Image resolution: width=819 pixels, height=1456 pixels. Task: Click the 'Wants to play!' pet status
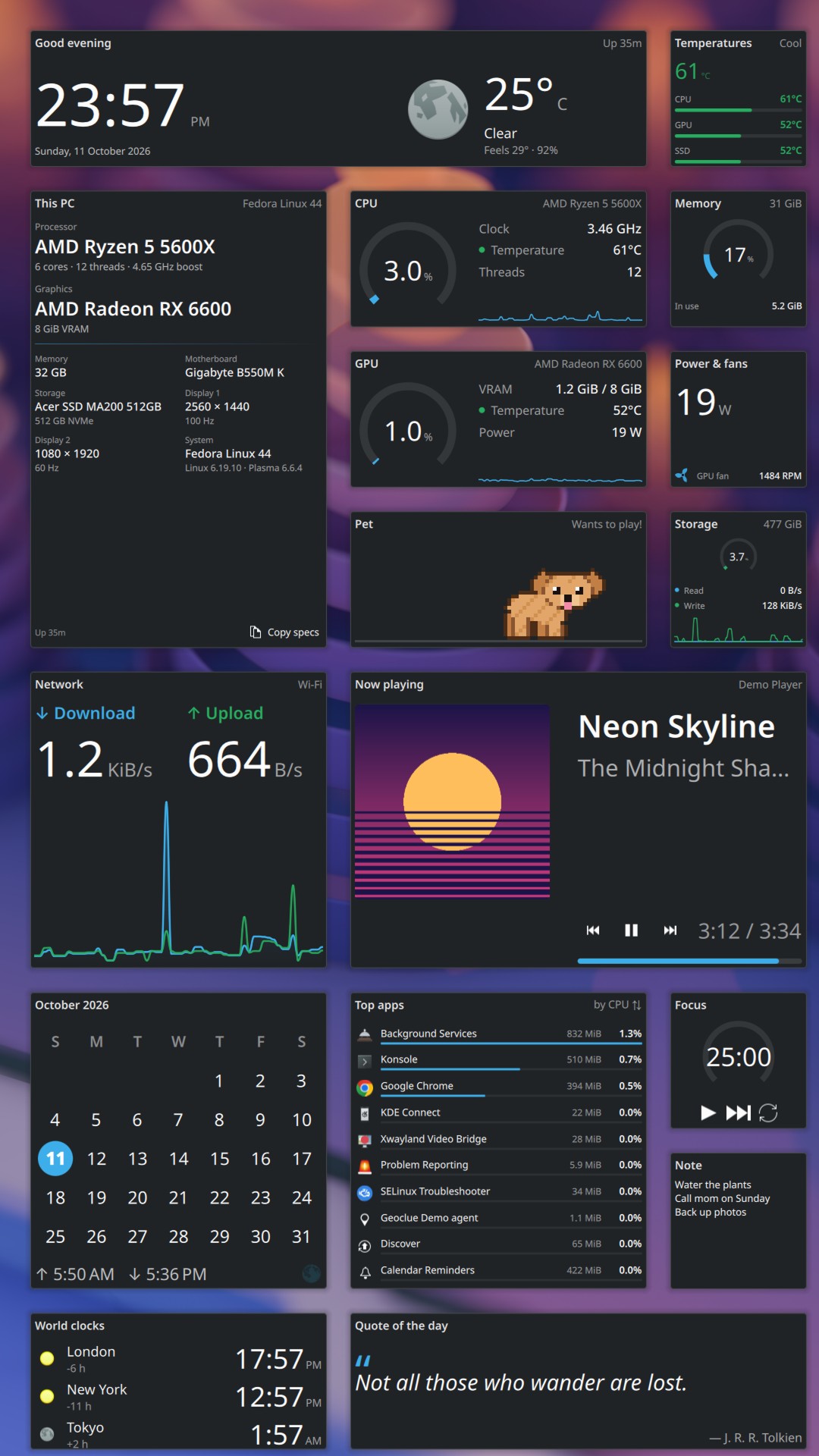pos(607,524)
